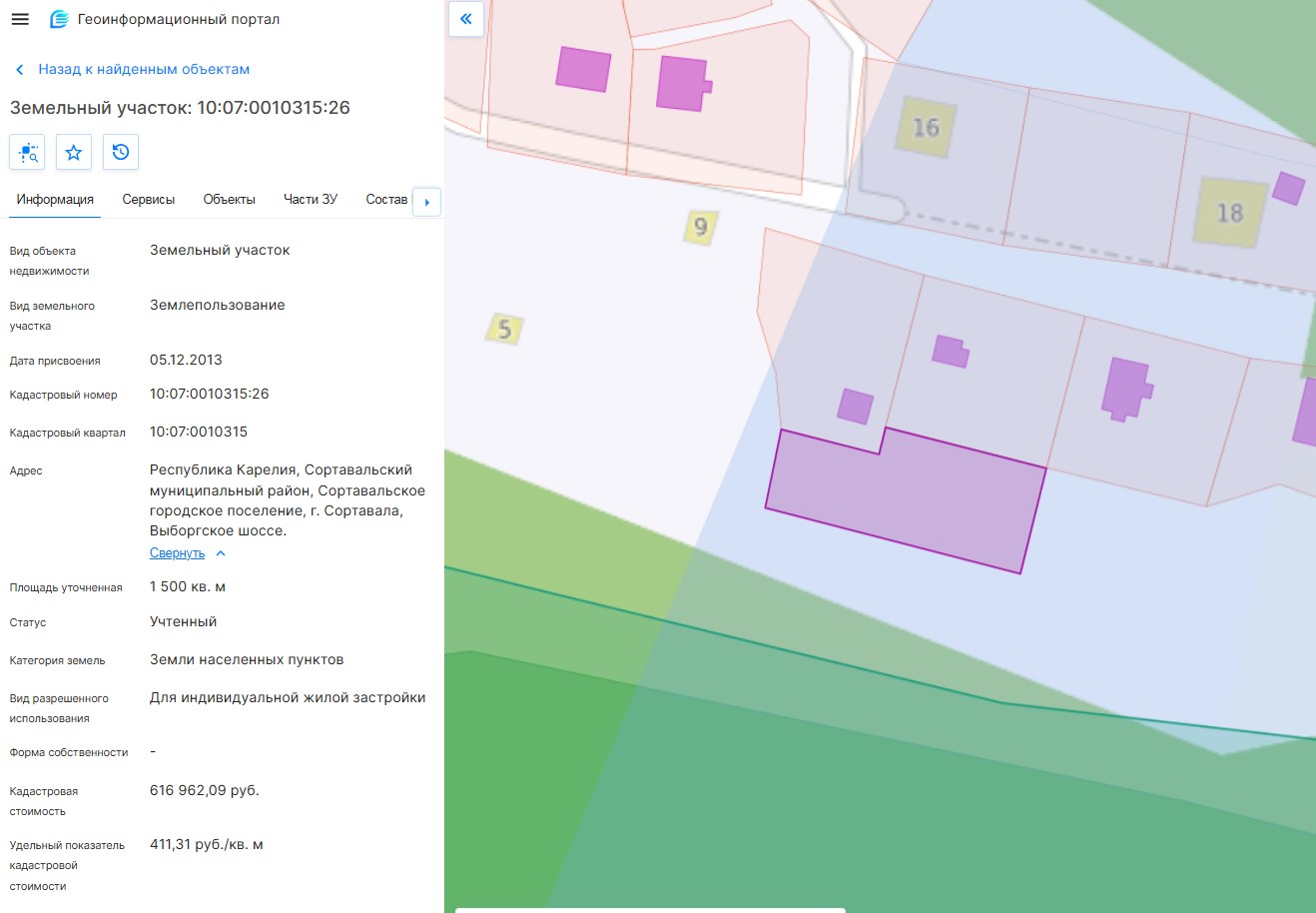1316x913 pixels.
Task: Click cadastral cost 616 962,09 руб.
Action: [x=205, y=791]
